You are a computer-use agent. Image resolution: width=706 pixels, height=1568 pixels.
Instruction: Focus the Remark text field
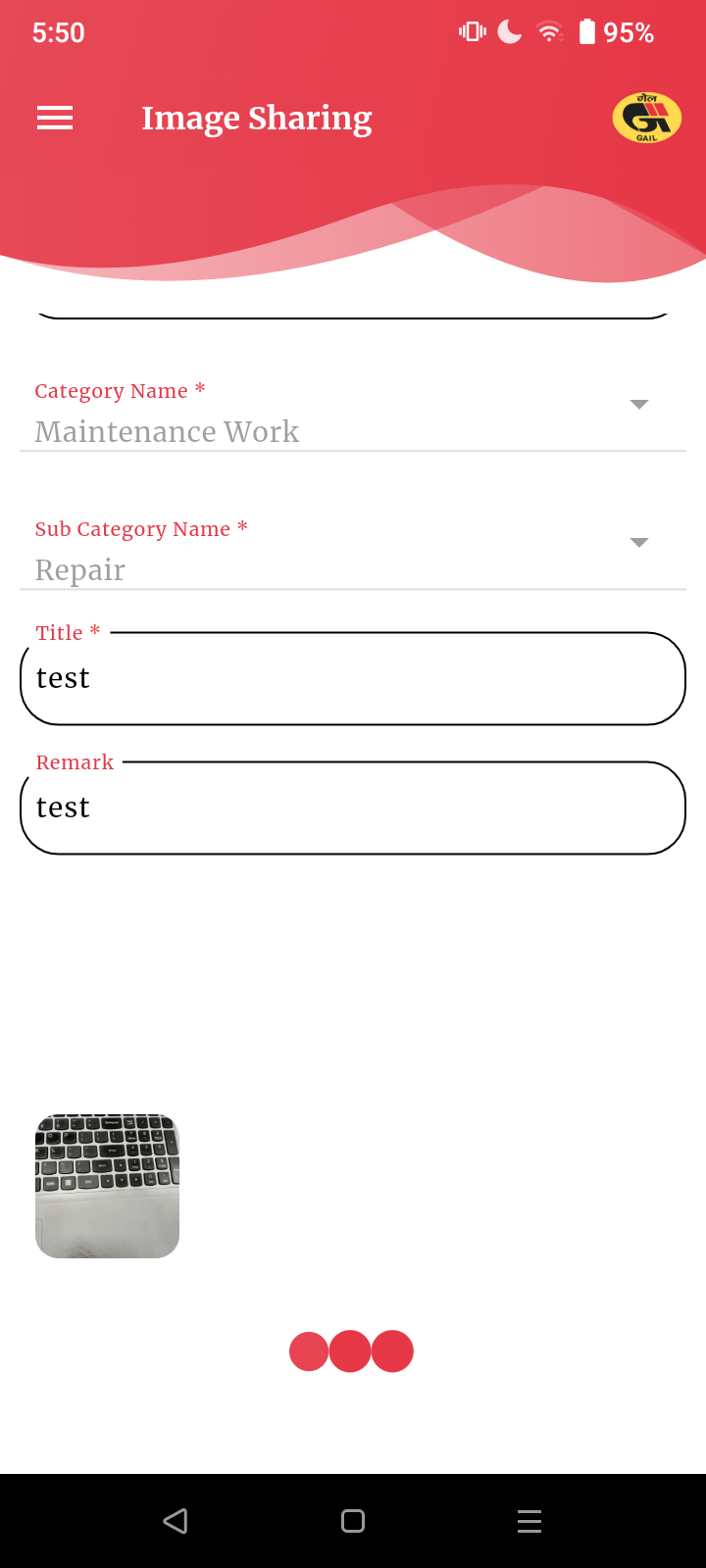[x=353, y=808]
